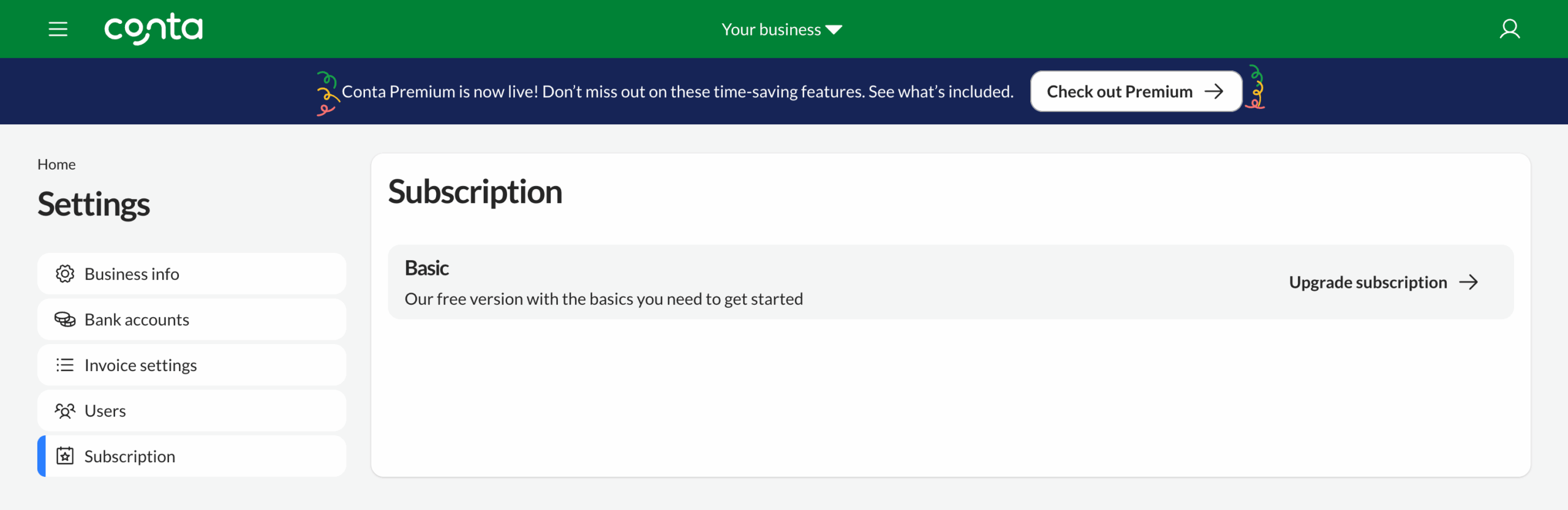Click the Check out Premium button
The height and width of the screenshot is (510, 1568).
1136,91
